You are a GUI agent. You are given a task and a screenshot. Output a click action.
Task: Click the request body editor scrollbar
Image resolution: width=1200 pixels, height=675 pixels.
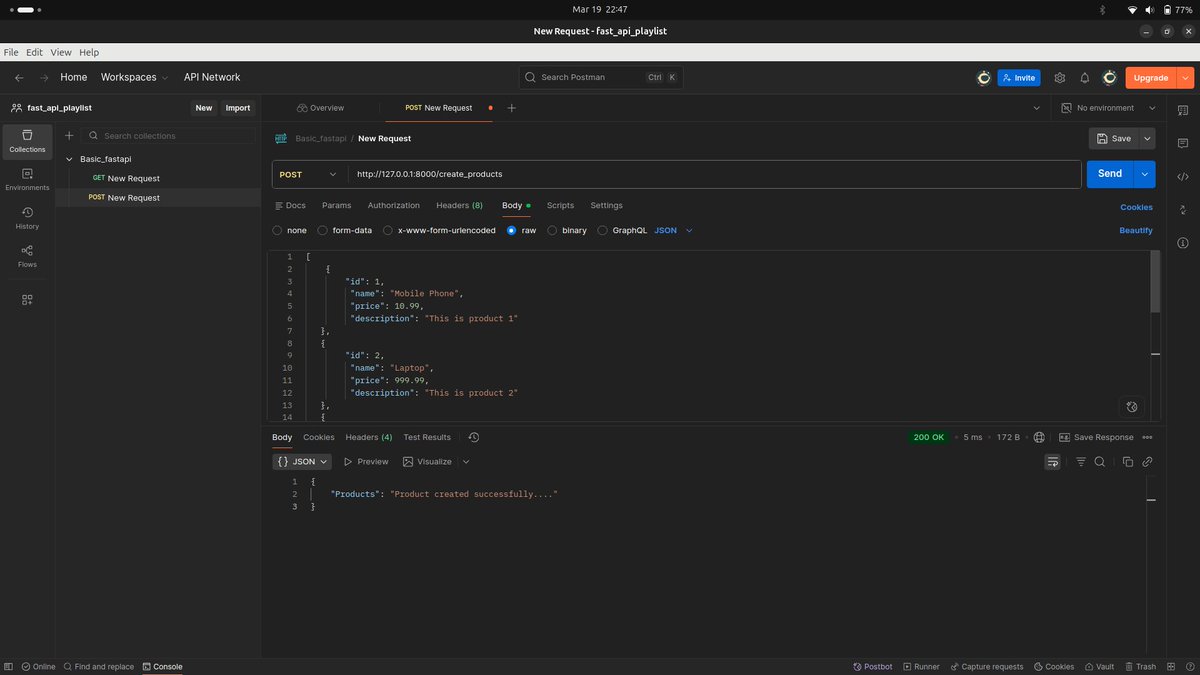[x=1156, y=281]
